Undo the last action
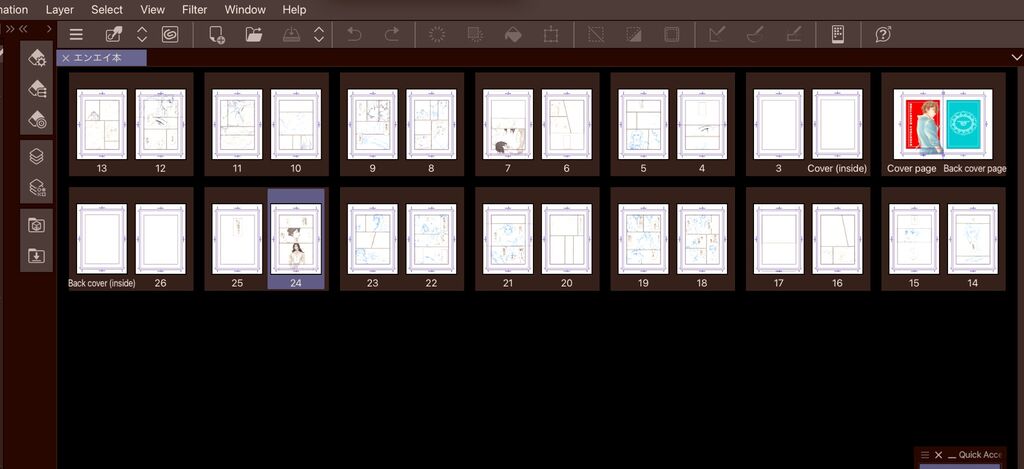The image size is (1024, 469). [354, 35]
